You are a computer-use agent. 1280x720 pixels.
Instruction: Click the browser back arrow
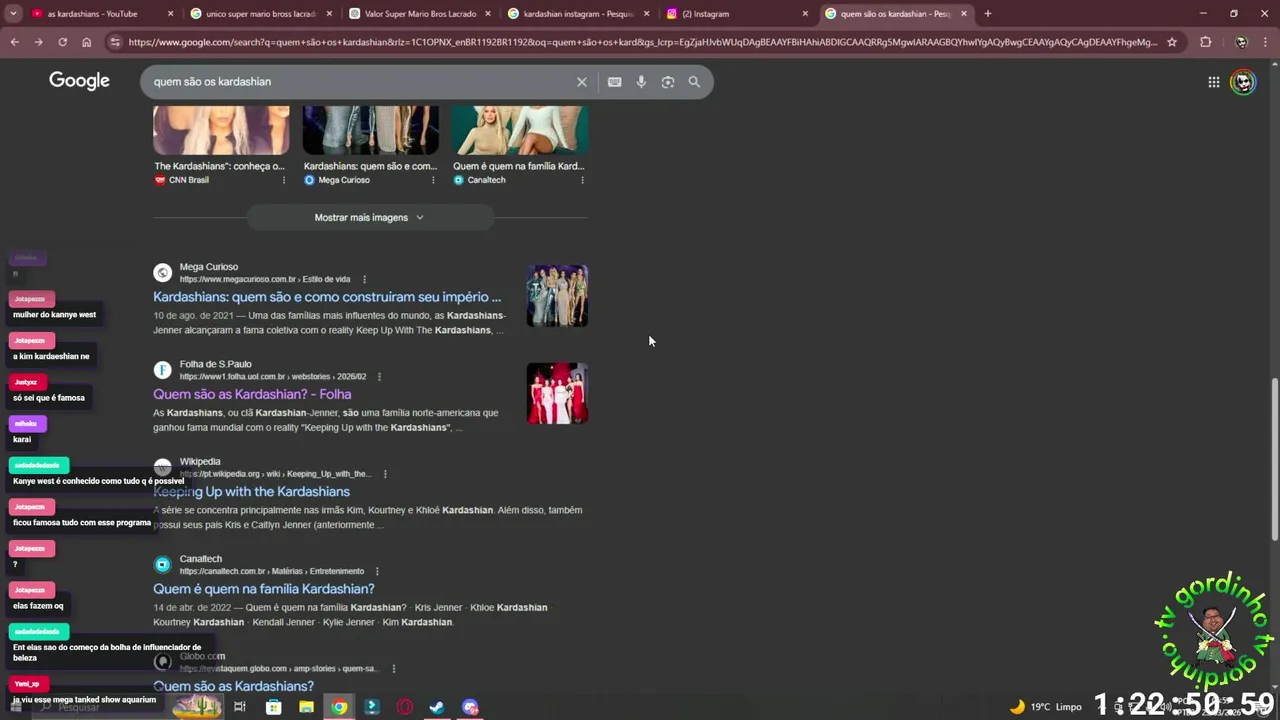coord(14,42)
